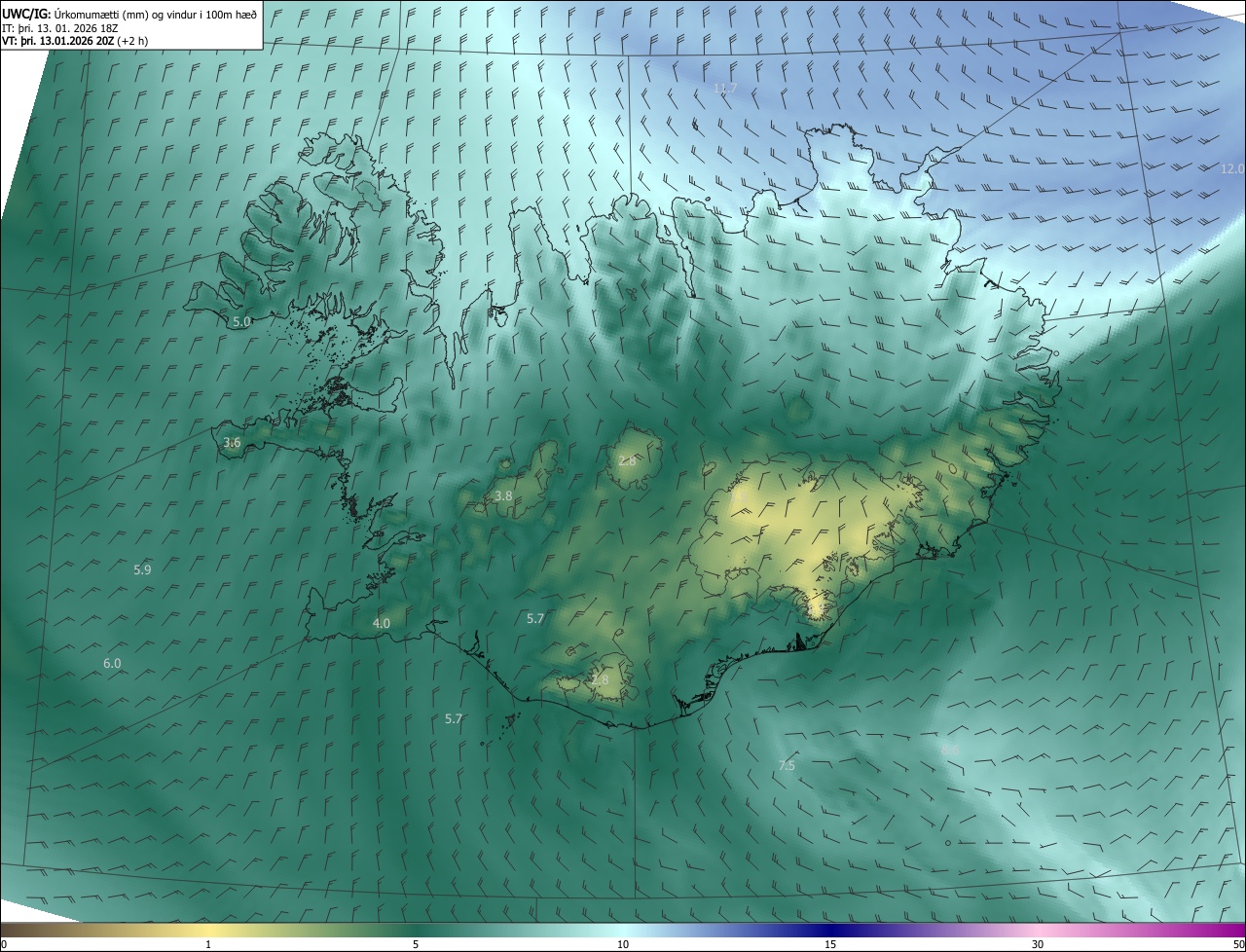Click the 6.0 value label in the southwest sea
The image size is (1246, 952).
click(112, 663)
